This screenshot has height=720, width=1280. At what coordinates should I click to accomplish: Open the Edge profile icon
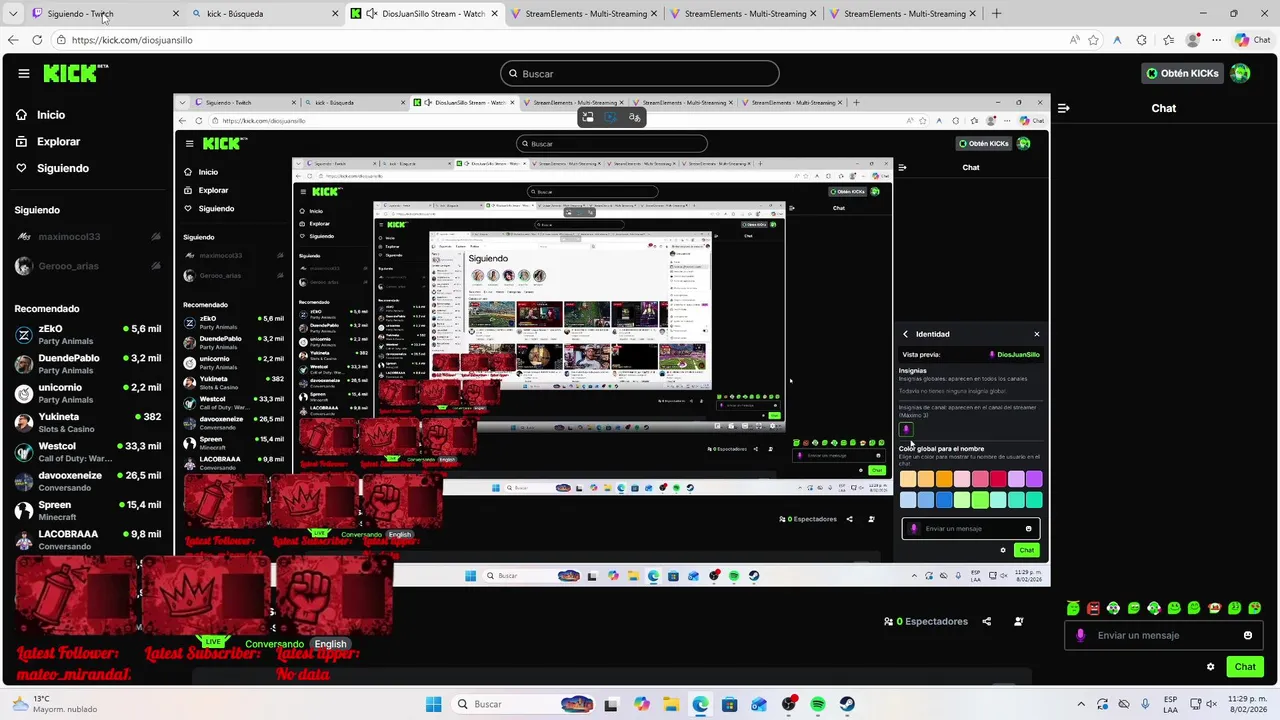[1192, 40]
